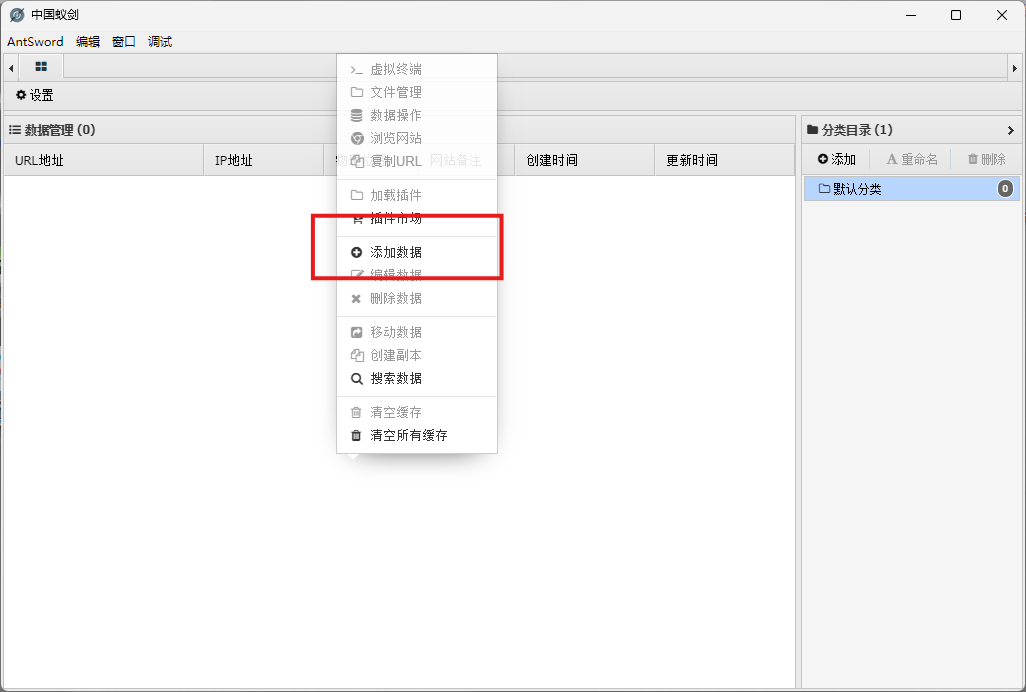The image size is (1026, 692).
Task: Click the folder icon beside 文件管理
Action: [357, 92]
